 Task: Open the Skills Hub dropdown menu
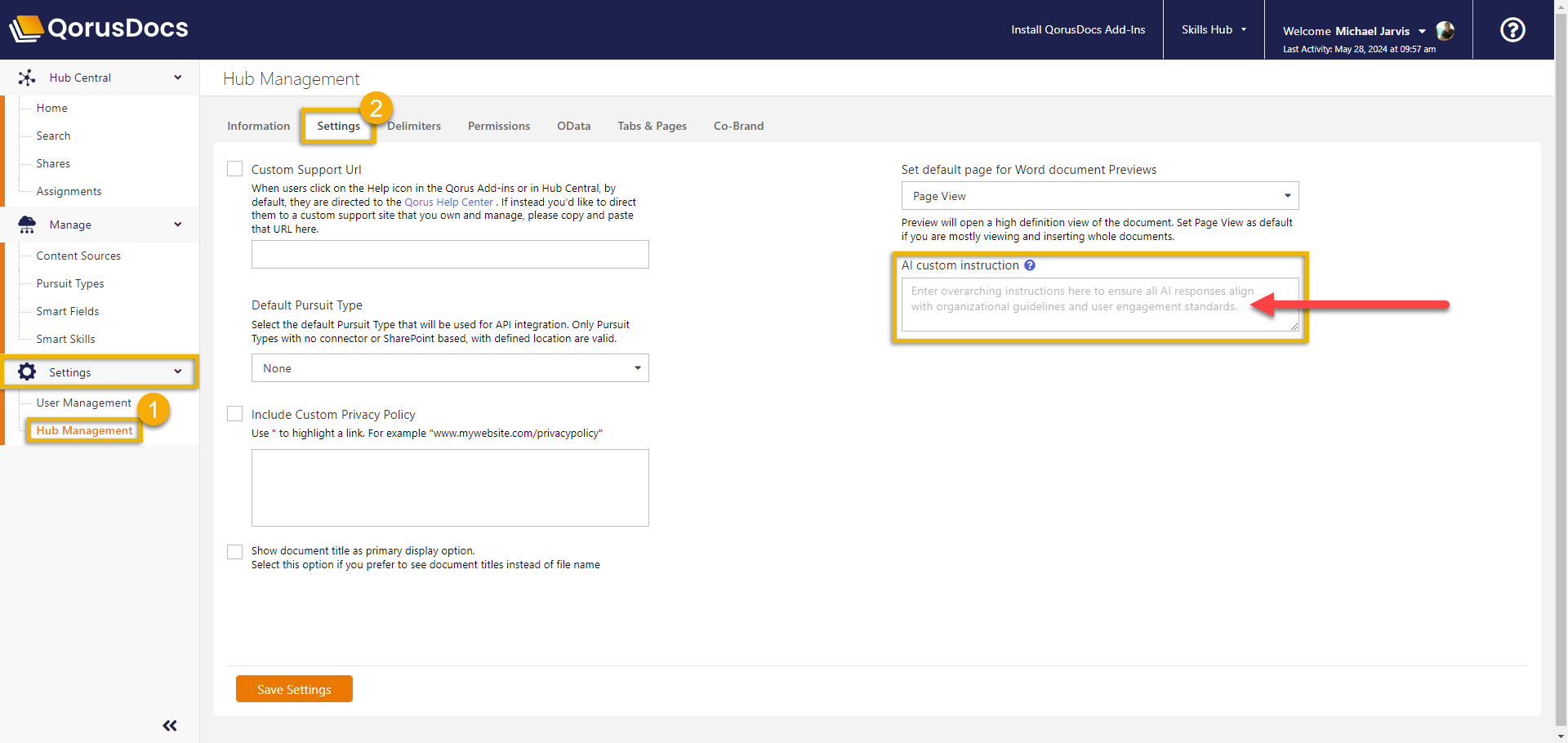click(x=1214, y=29)
